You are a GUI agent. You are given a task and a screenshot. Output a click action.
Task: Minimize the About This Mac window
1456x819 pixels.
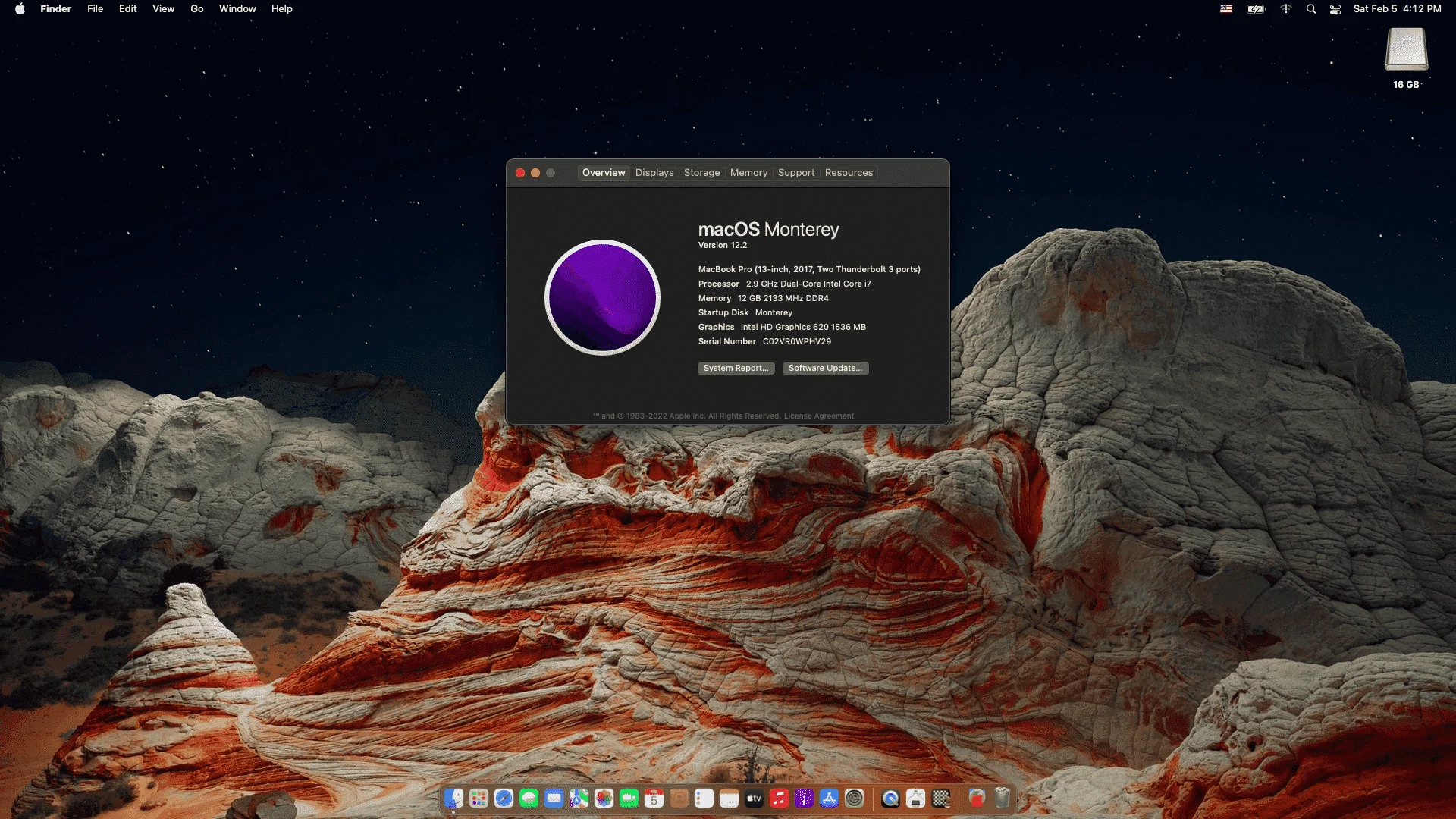click(x=535, y=173)
